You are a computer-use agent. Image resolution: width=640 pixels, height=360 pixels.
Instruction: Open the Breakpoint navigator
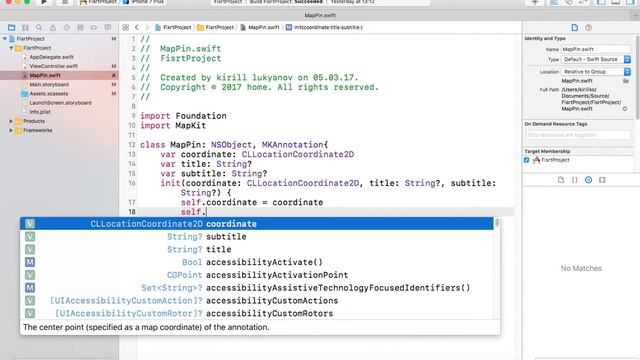(94, 27)
